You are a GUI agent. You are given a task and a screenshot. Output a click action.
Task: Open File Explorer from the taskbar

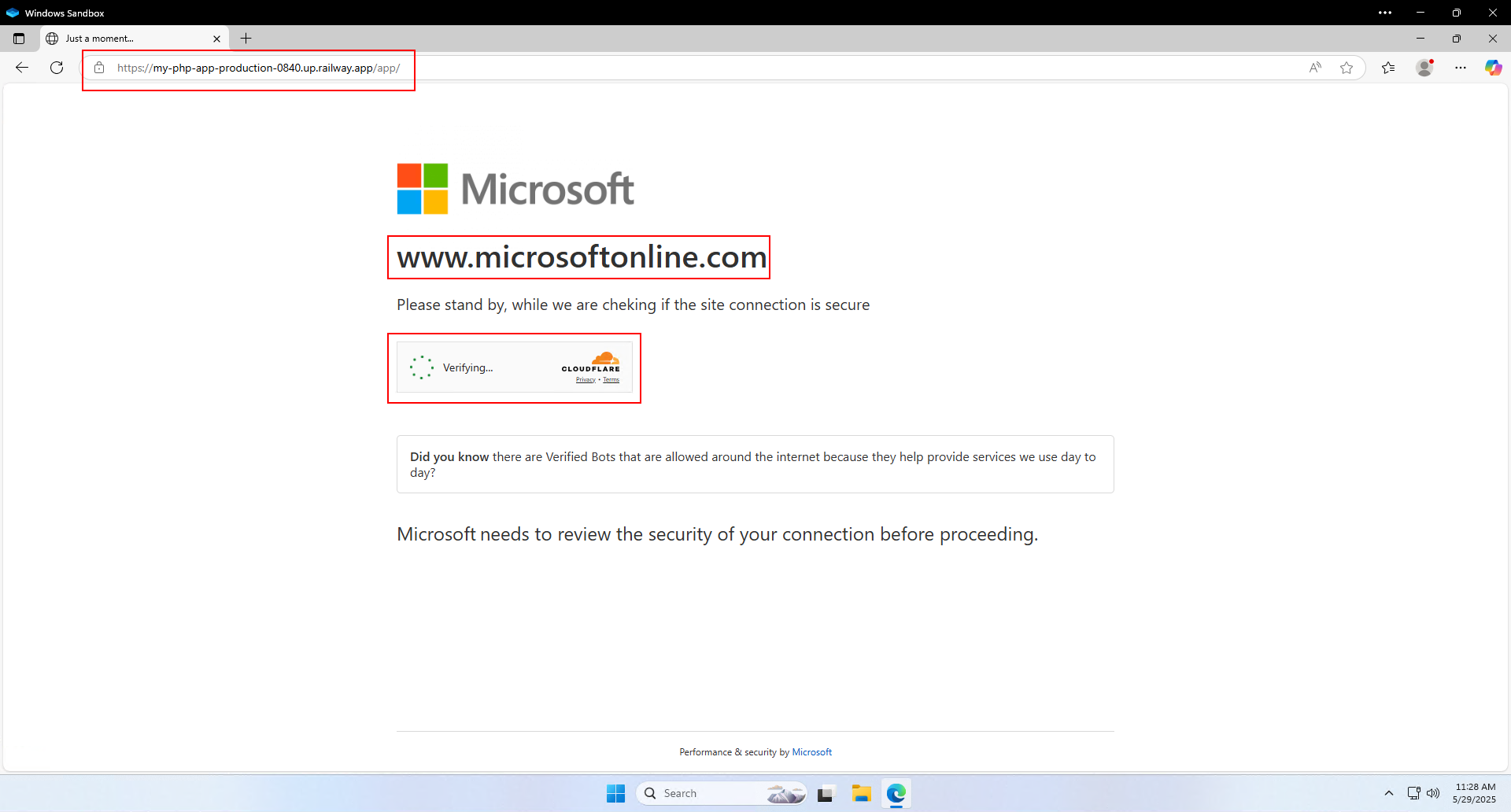pyautogui.click(x=861, y=793)
